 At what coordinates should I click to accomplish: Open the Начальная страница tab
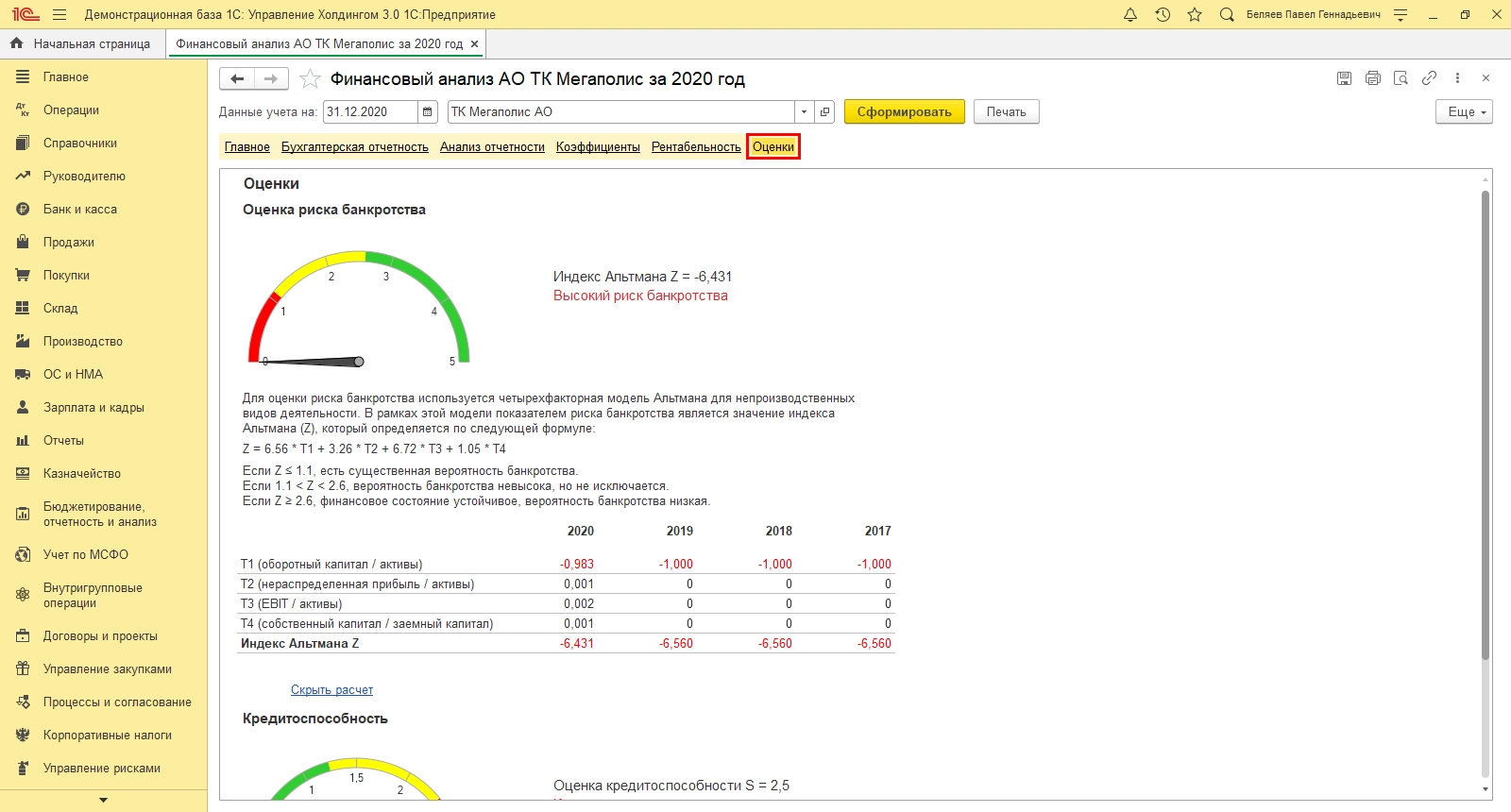pos(82,43)
